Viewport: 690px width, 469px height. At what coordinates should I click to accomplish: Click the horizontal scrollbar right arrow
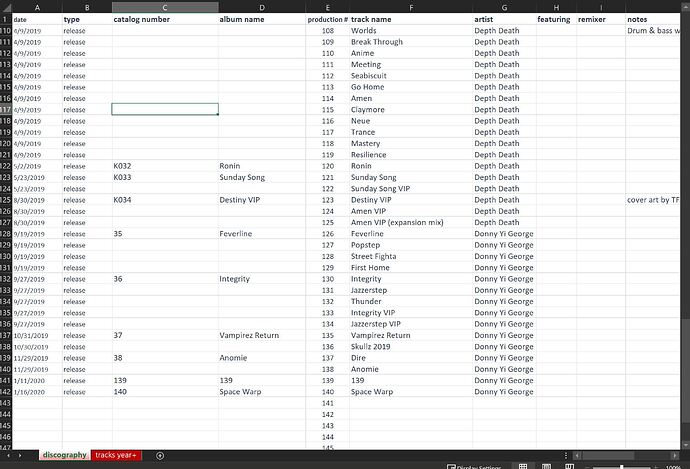tap(675, 455)
